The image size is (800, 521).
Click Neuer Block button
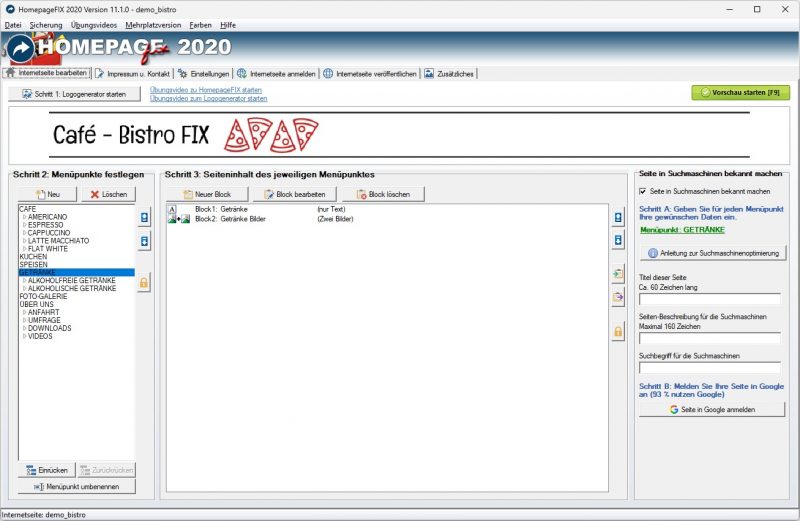(x=207, y=194)
